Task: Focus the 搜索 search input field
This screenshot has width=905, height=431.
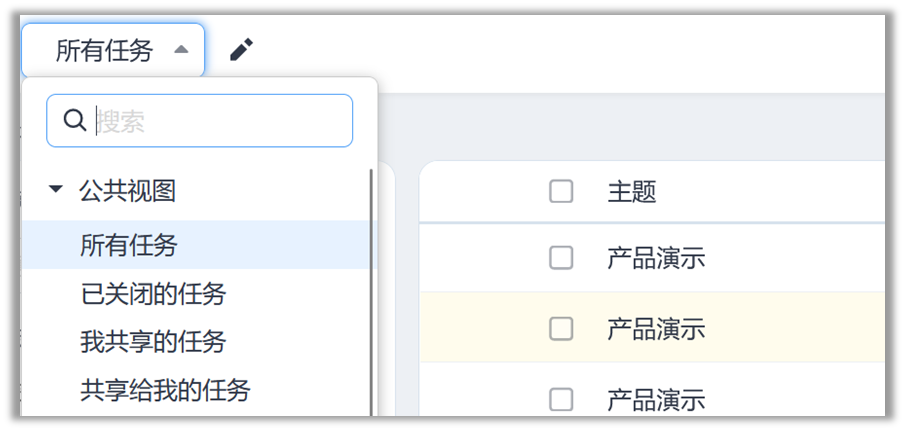Action: pyautogui.click(x=220, y=121)
